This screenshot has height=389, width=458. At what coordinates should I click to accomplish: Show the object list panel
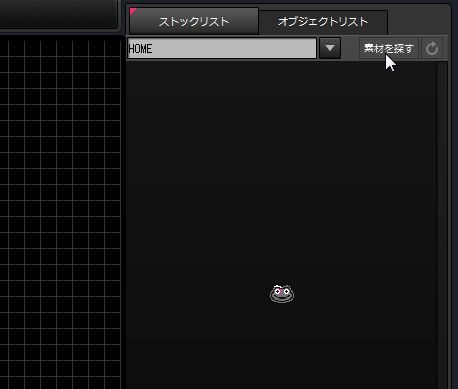[323, 22]
